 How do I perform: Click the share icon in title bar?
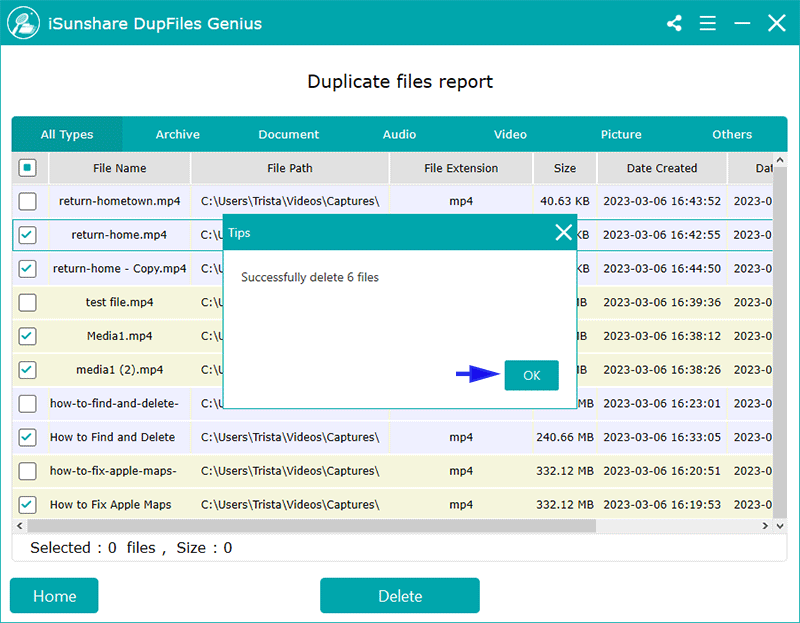tap(674, 23)
